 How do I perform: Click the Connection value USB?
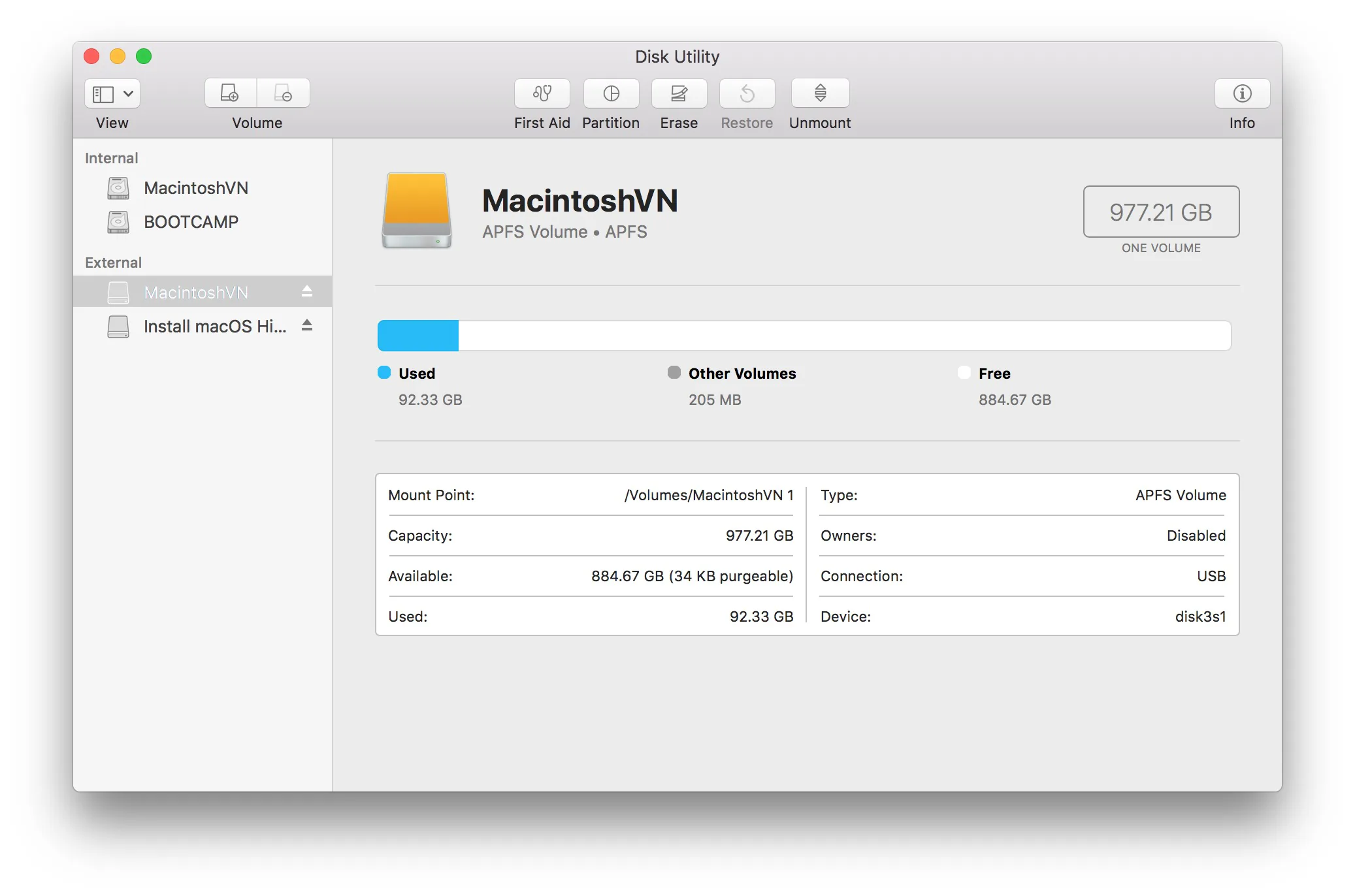[1211, 576]
